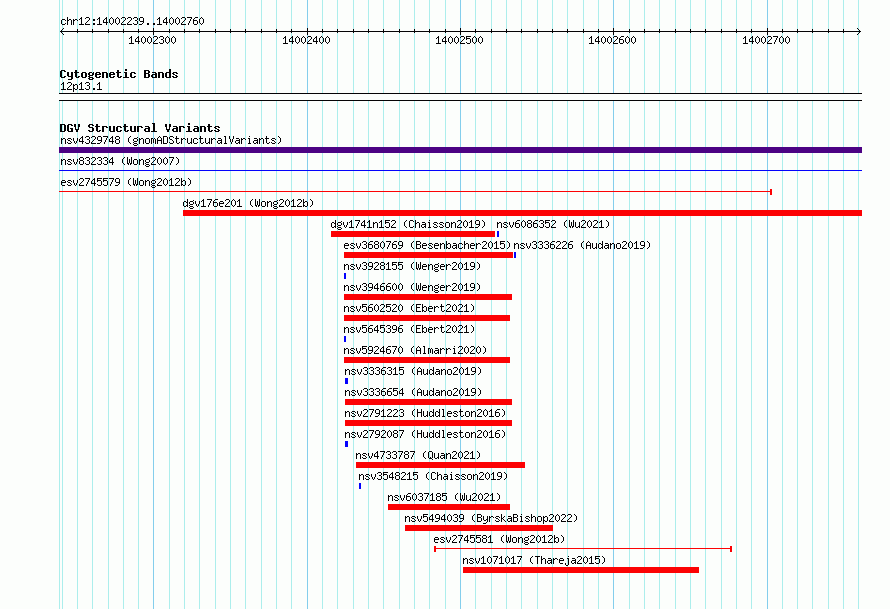
Task: Click the nsv3336654 red feature bar
Action: pyautogui.click(x=429, y=402)
